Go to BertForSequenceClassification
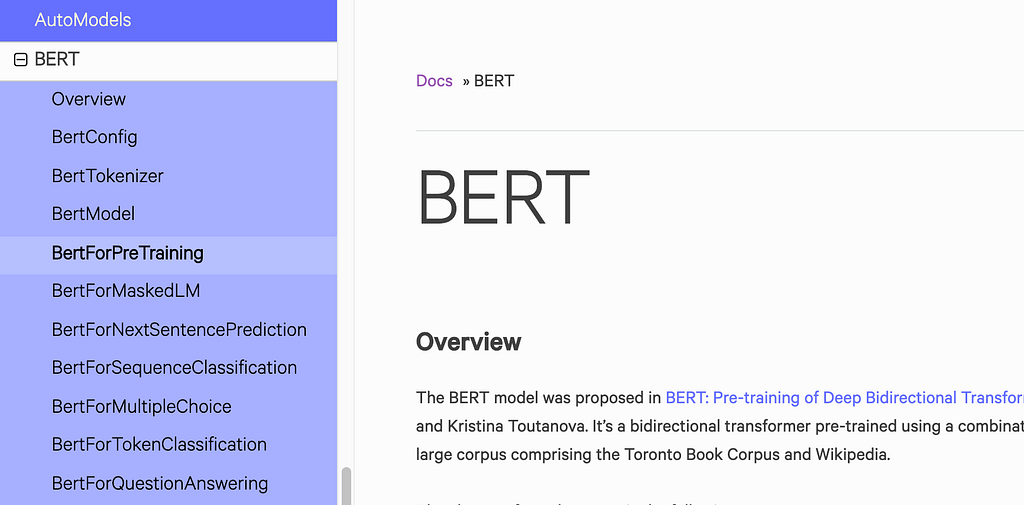This screenshot has height=505, width=1024. (x=174, y=368)
